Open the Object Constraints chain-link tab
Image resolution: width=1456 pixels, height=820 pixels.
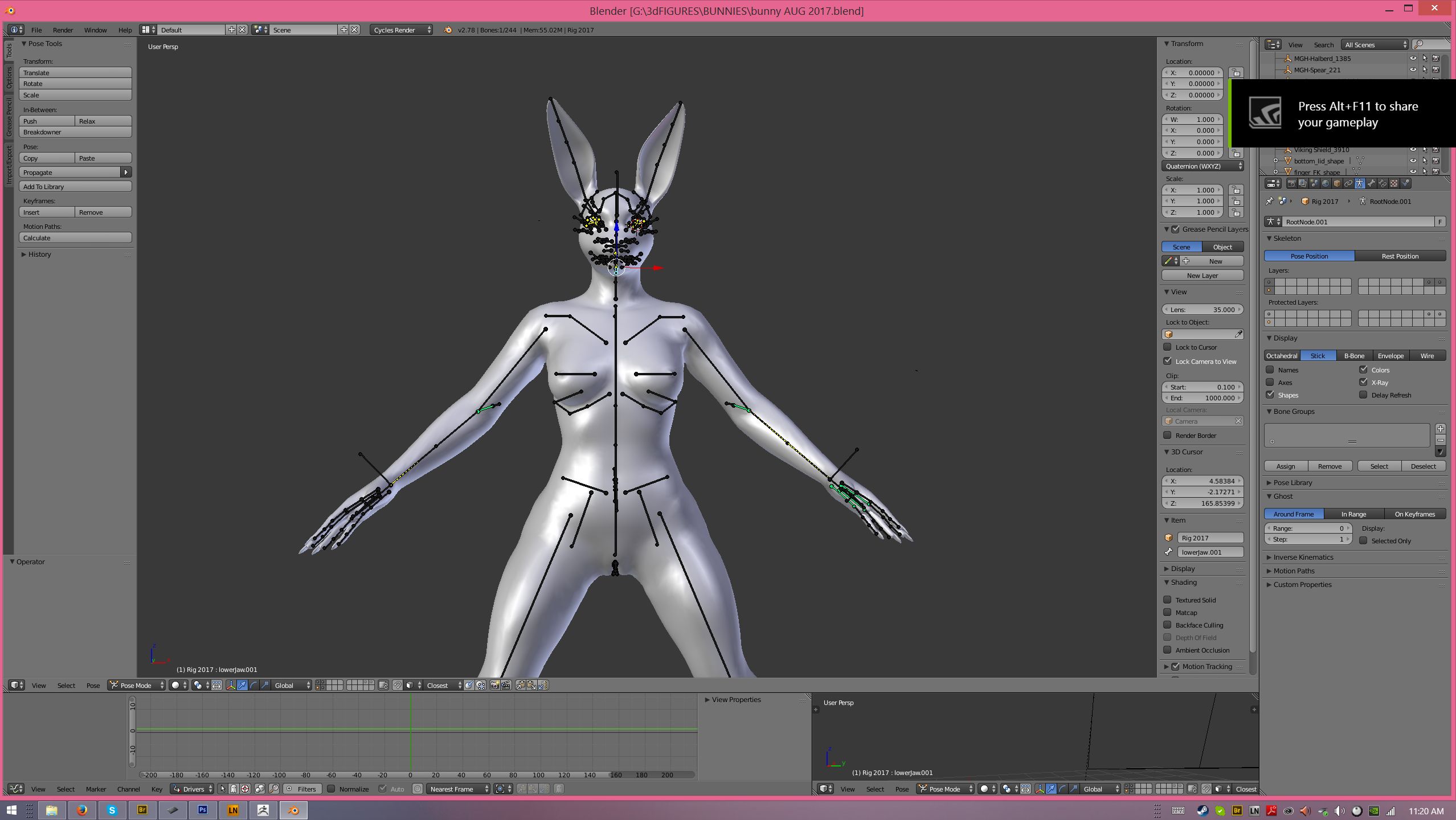point(1348,183)
